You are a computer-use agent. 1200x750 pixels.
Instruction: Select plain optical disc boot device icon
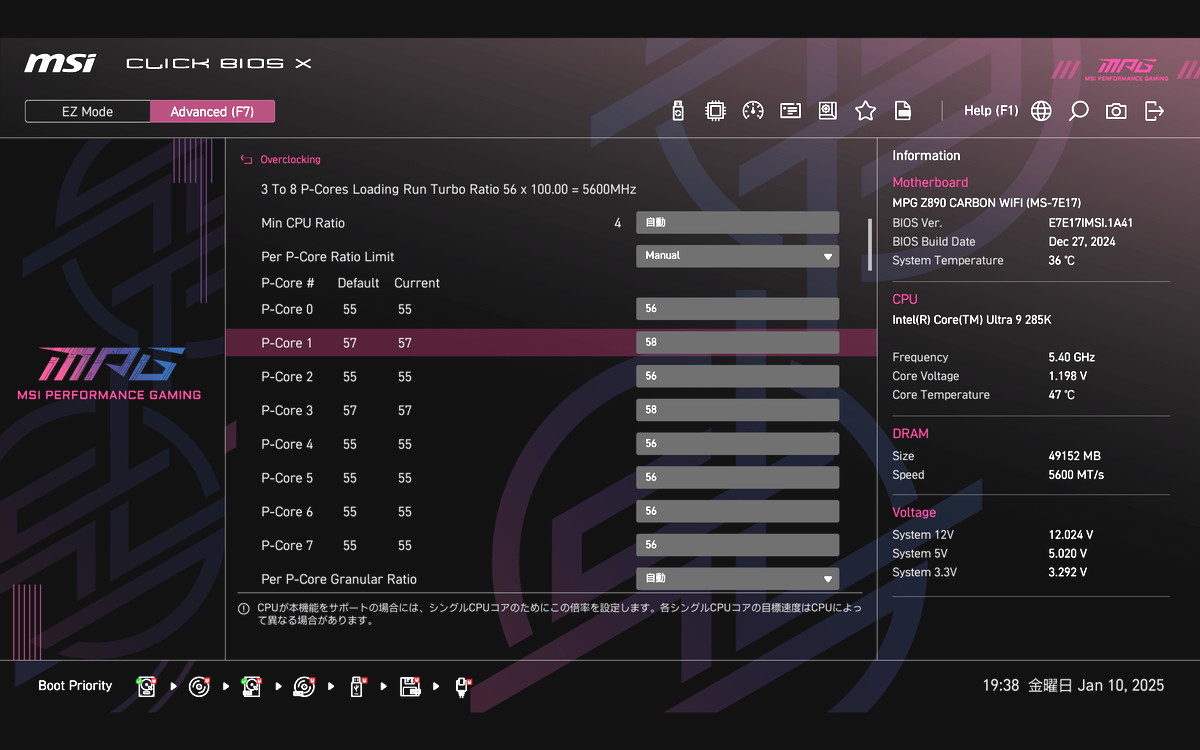coord(199,686)
